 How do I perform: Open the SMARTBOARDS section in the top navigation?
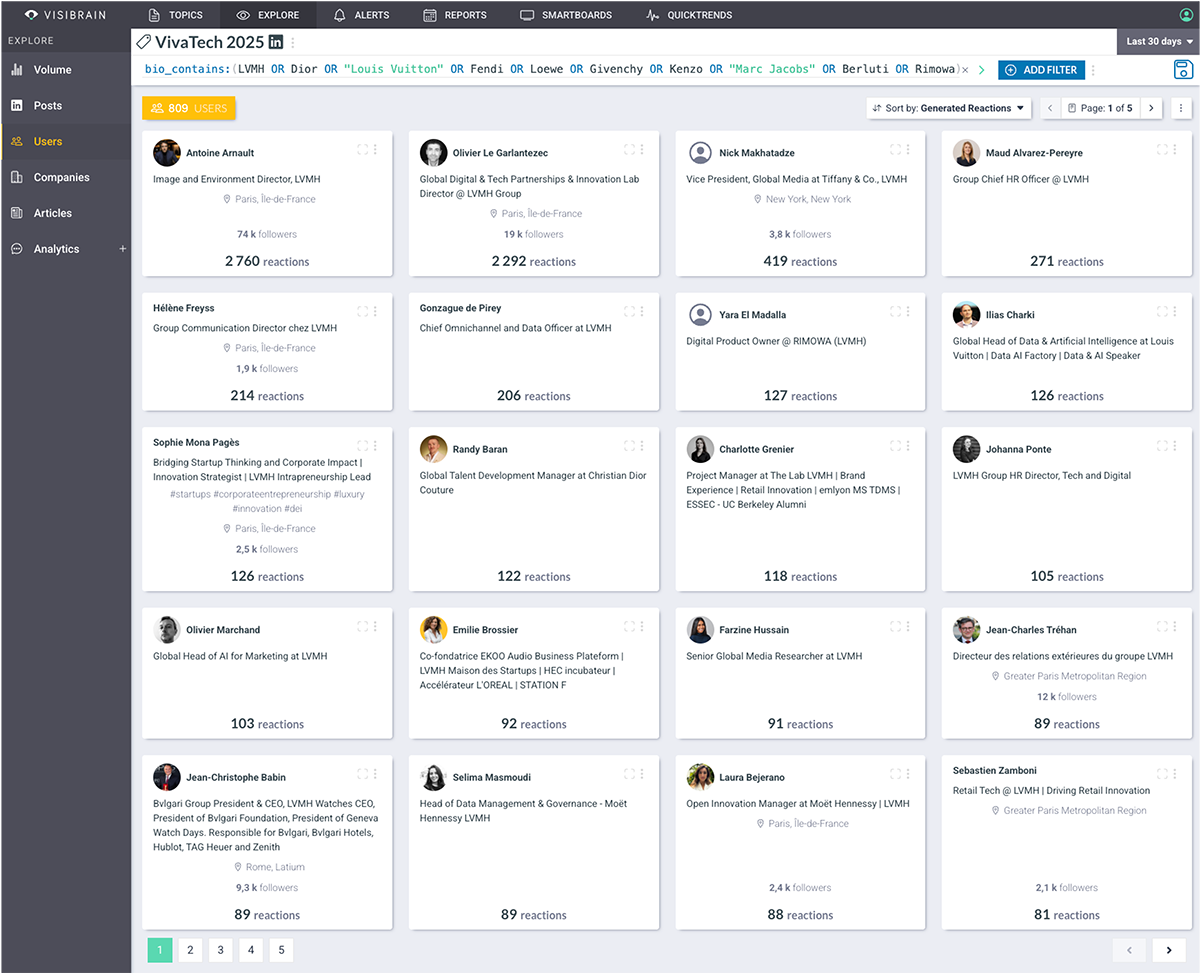point(566,14)
